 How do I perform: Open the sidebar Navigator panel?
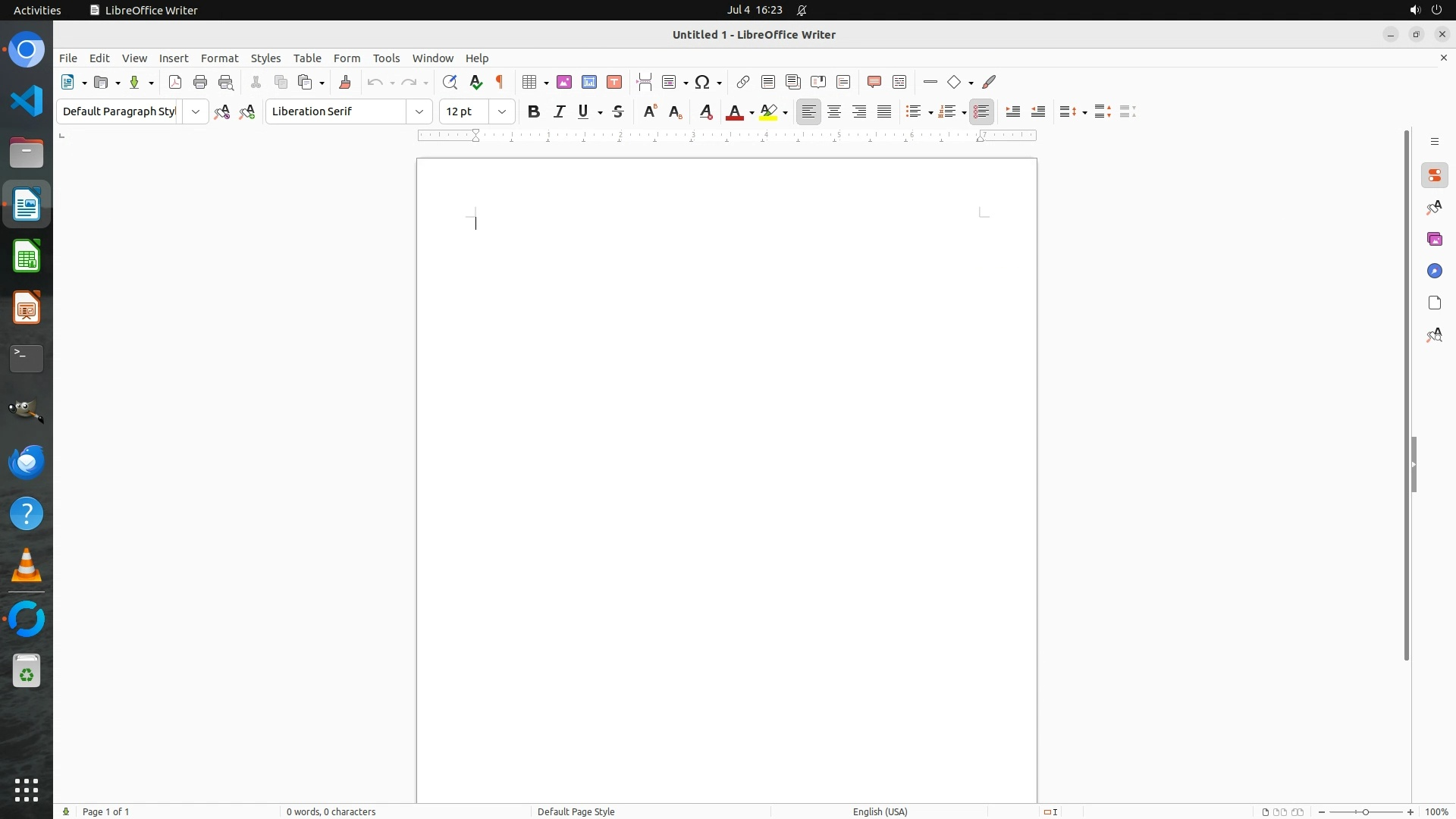[x=1434, y=271]
